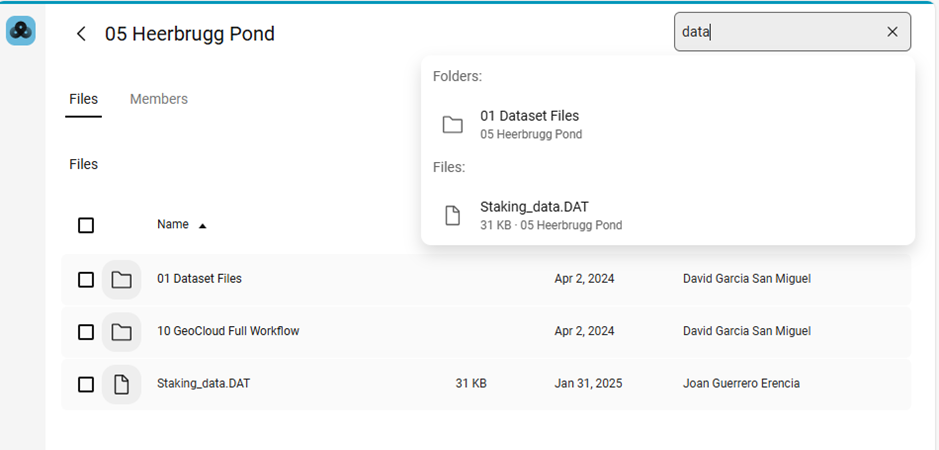Viewport: 939px width, 450px height.
Task: Click file icon in Staking_data.DAT table row
Action: click(x=121, y=384)
